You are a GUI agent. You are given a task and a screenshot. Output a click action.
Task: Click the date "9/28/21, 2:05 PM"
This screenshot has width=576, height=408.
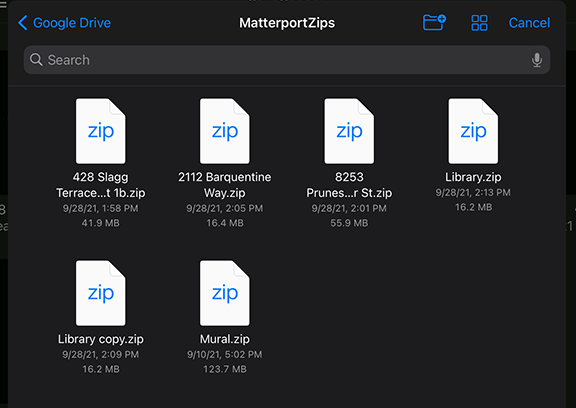(225, 208)
